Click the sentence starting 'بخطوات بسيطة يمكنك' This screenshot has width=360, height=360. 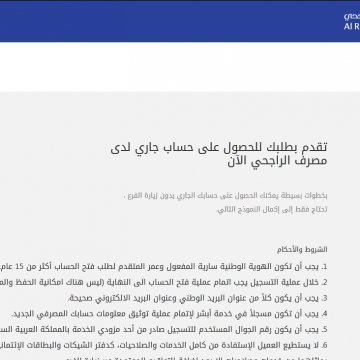coord(225,196)
